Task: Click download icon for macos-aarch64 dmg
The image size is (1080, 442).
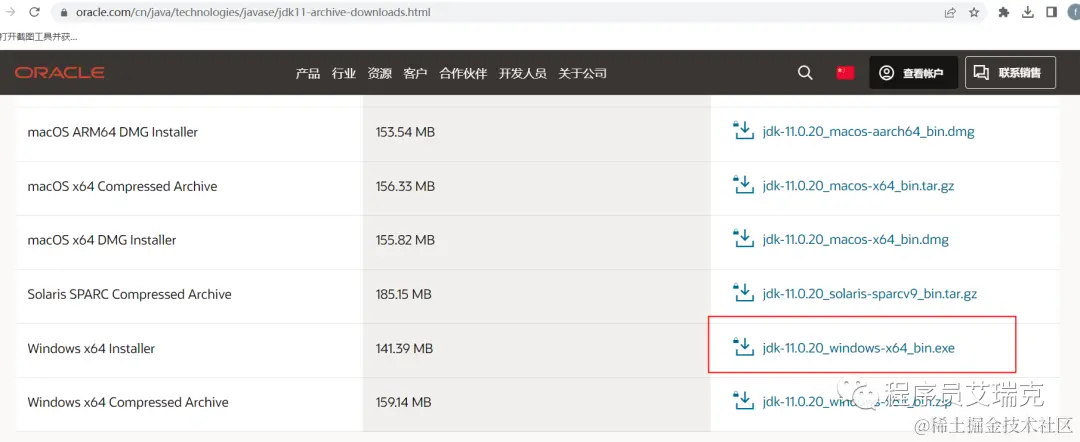Action: tap(743, 130)
